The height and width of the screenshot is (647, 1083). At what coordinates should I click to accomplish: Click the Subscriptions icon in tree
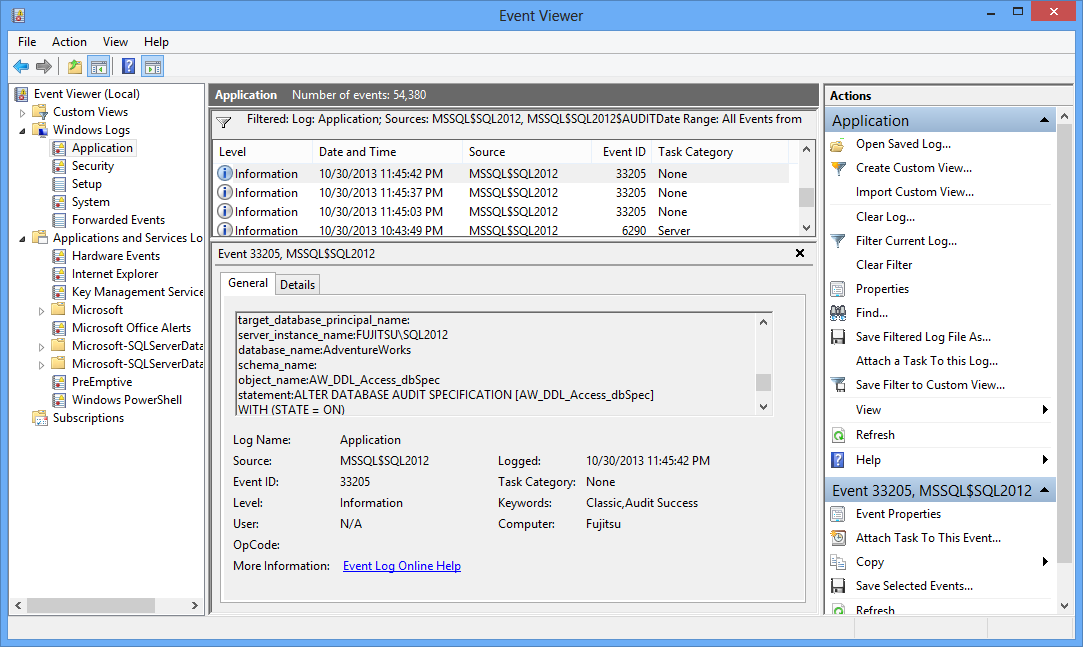click(40, 418)
